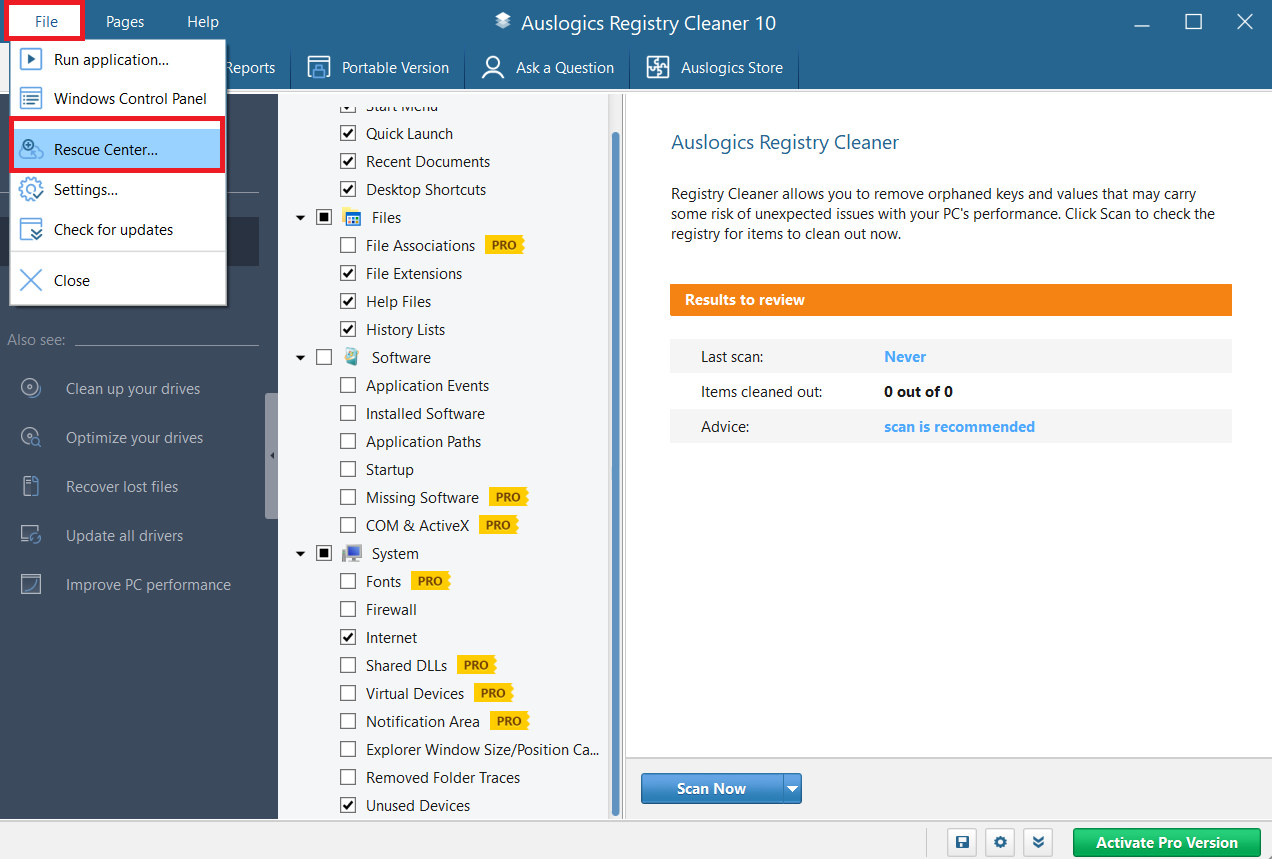
Task: Select Windows Control Panel menu entry
Action: [x=119, y=99]
